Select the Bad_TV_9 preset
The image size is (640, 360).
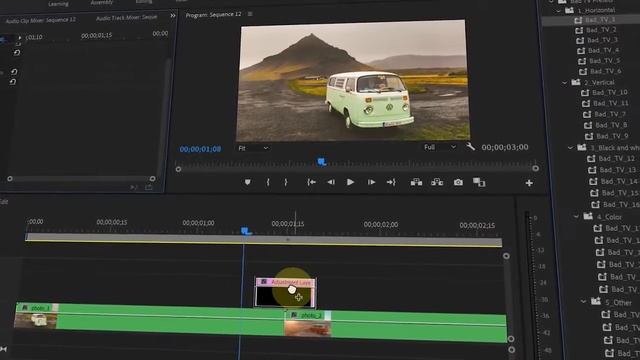tap(612, 136)
